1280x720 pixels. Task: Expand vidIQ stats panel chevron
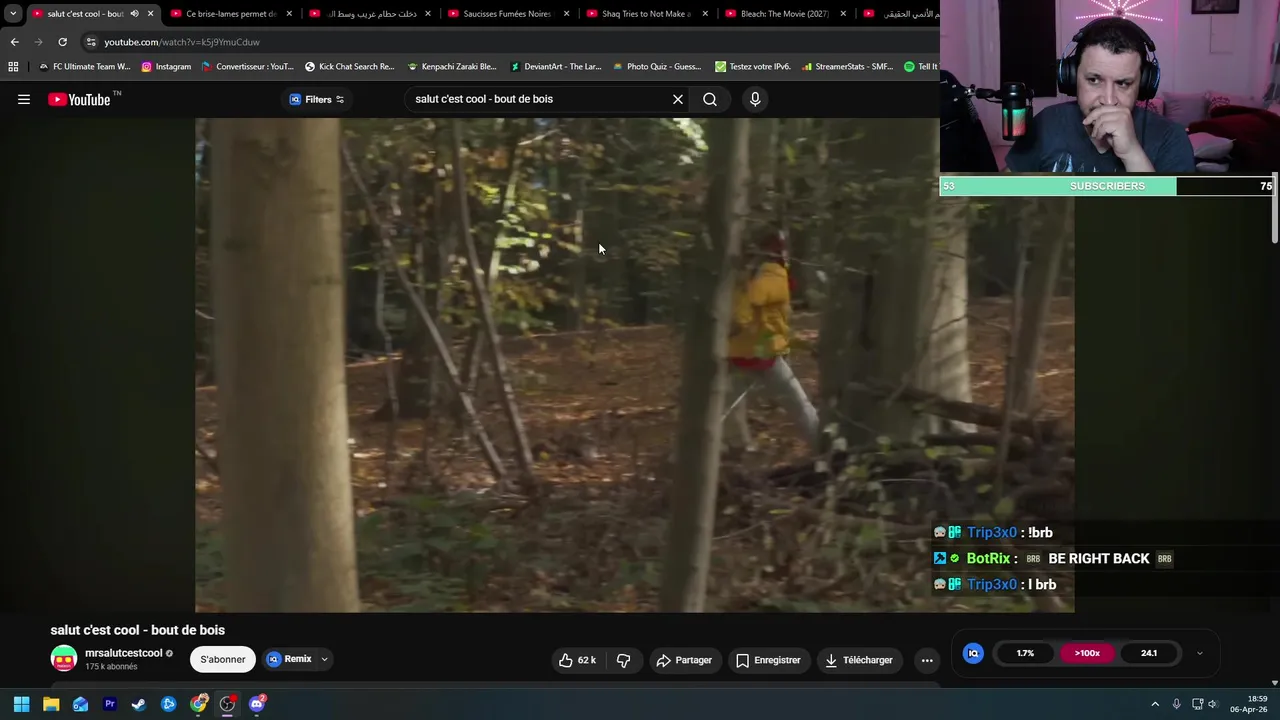click(x=1199, y=653)
